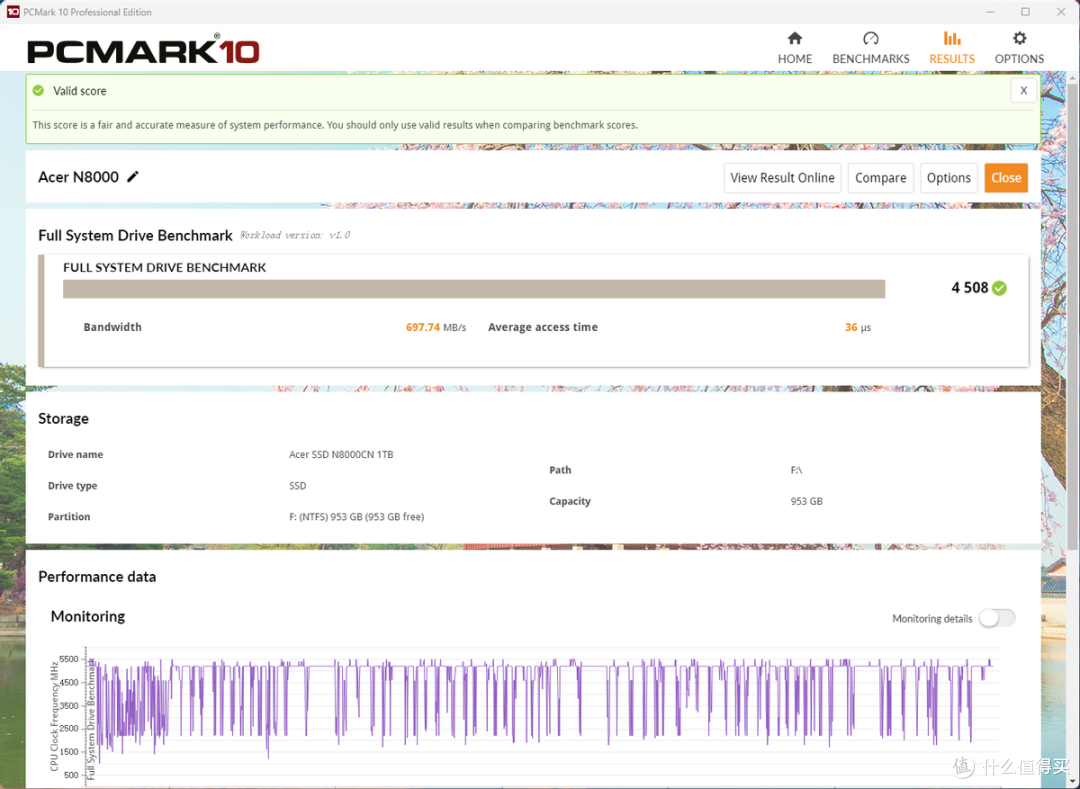Screen dimensions: 1080x789
Task: Click the Performance data heading
Action: (x=97, y=577)
